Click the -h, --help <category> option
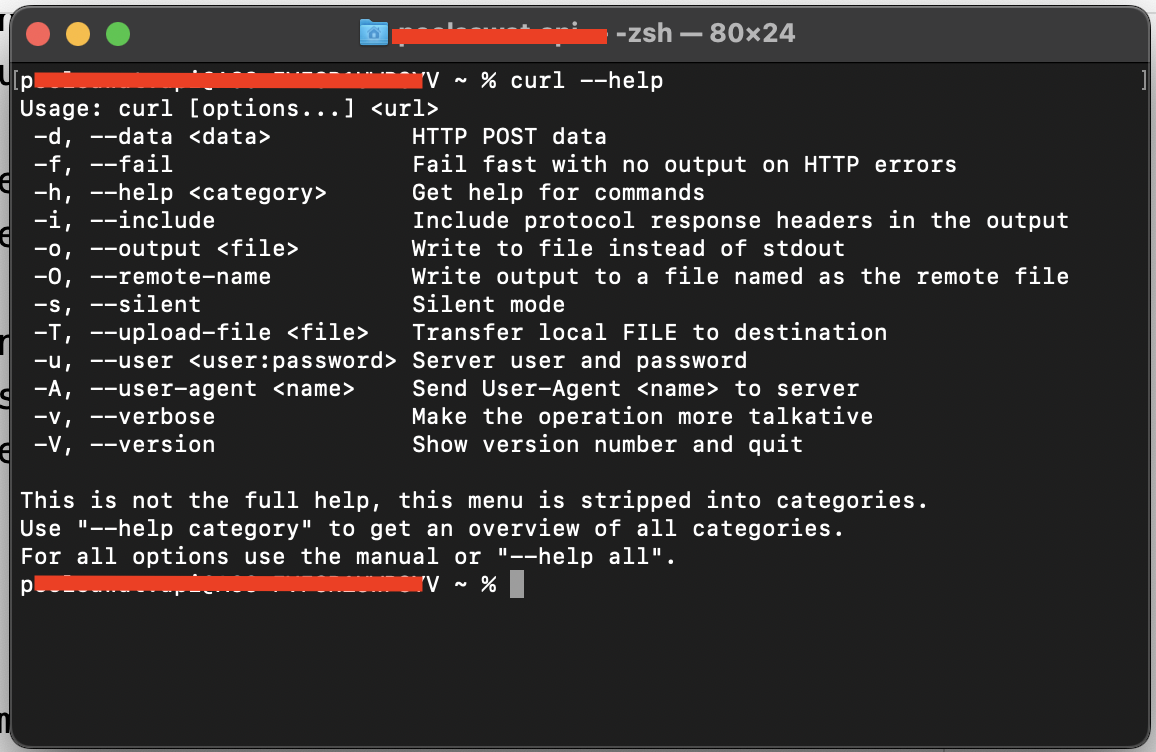The height and width of the screenshot is (752, 1156). [x=181, y=193]
